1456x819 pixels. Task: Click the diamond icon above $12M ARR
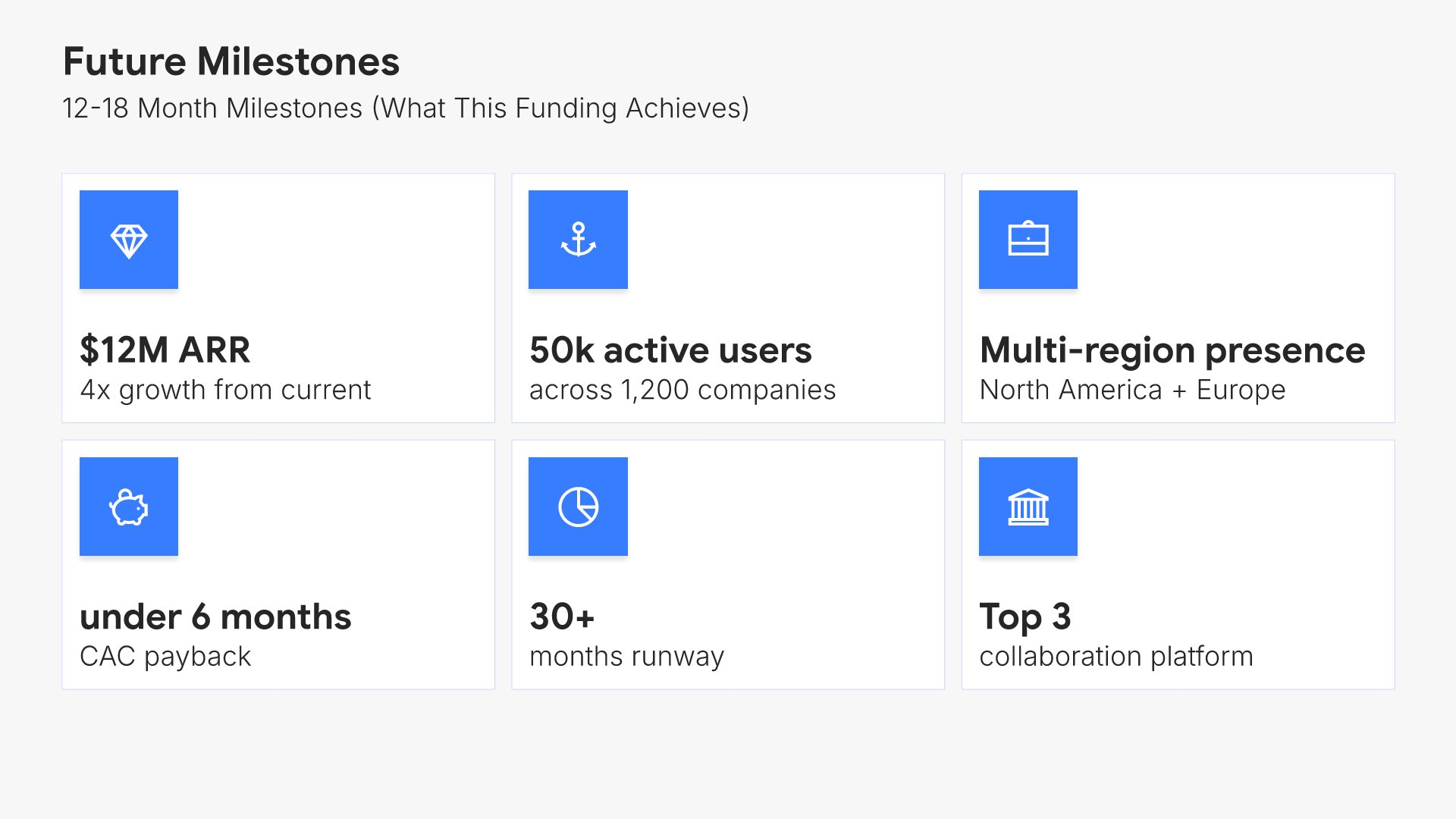129,240
